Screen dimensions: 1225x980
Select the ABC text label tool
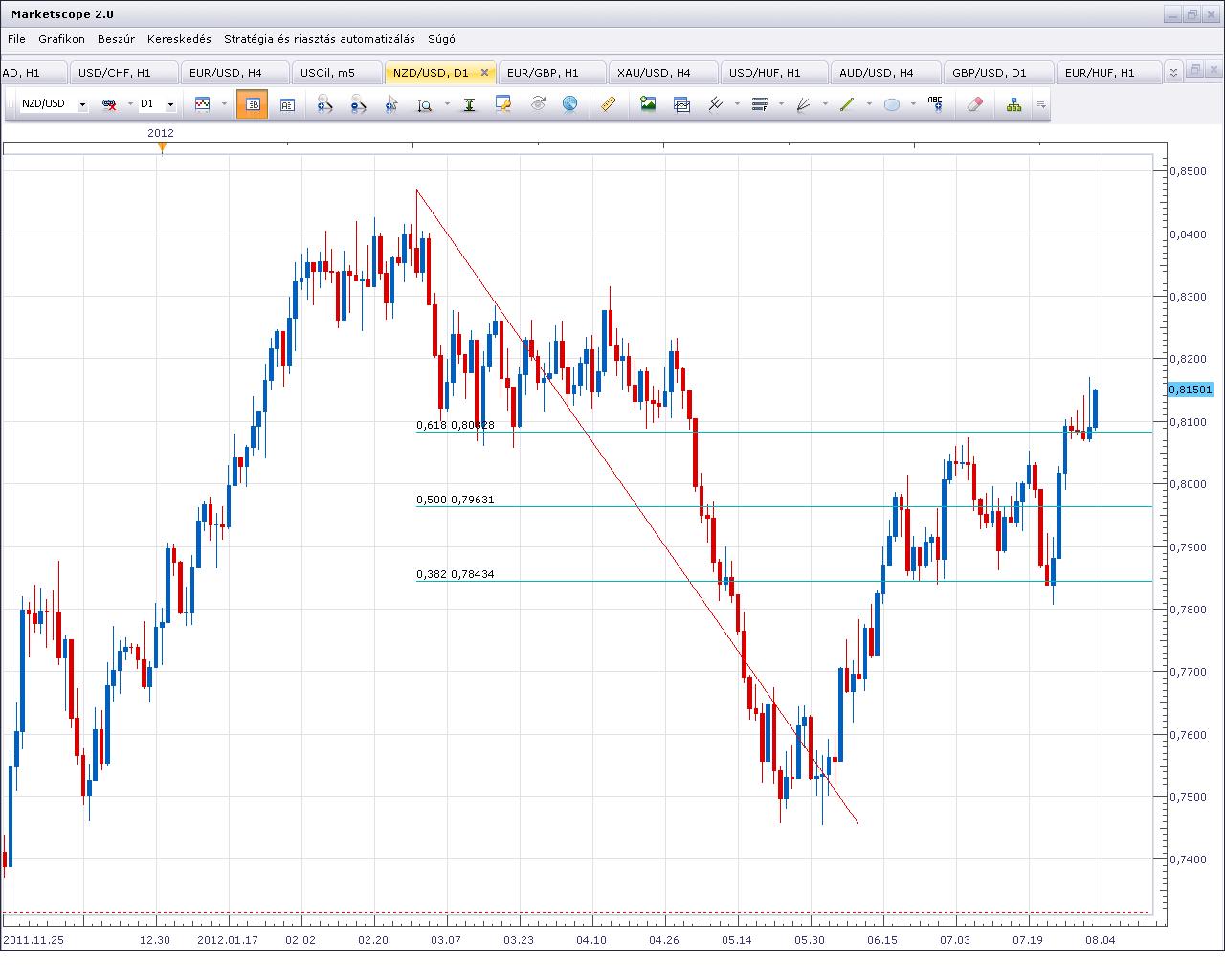click(935, 104)
